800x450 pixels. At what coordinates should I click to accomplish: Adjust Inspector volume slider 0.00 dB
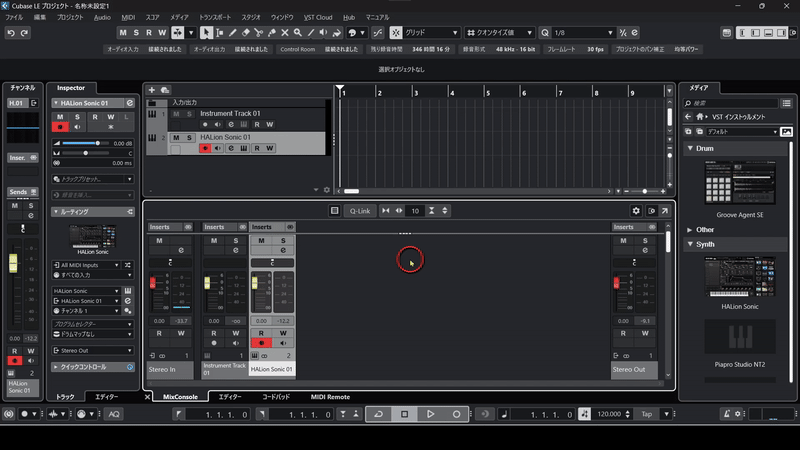click(x=97, y=143)
